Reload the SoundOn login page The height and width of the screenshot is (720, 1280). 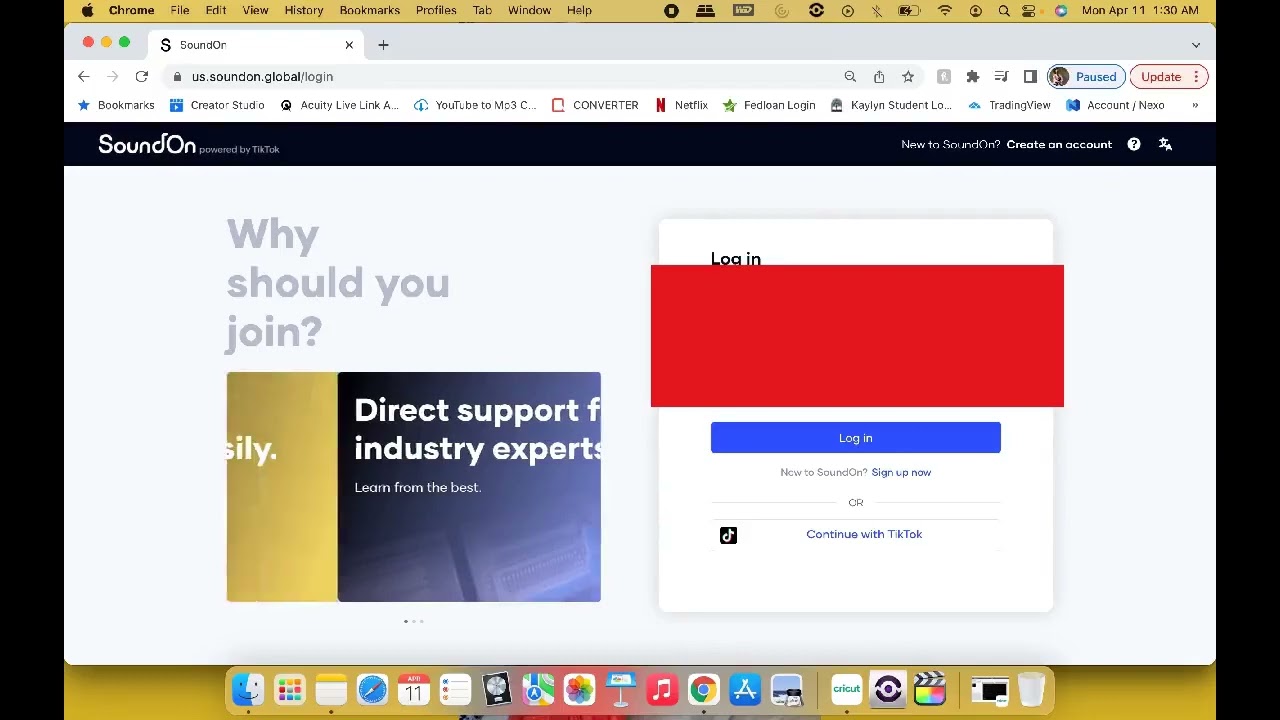click(x=142, y=77)
